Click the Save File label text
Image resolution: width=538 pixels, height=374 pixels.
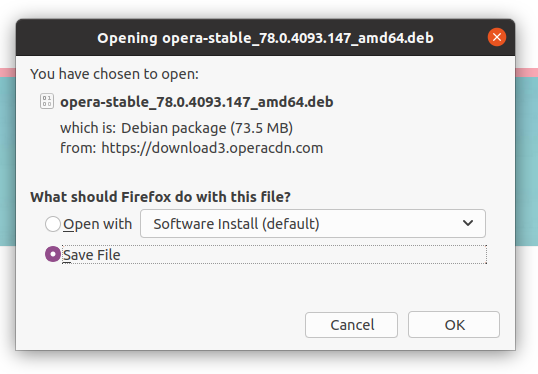click(92, 255)
